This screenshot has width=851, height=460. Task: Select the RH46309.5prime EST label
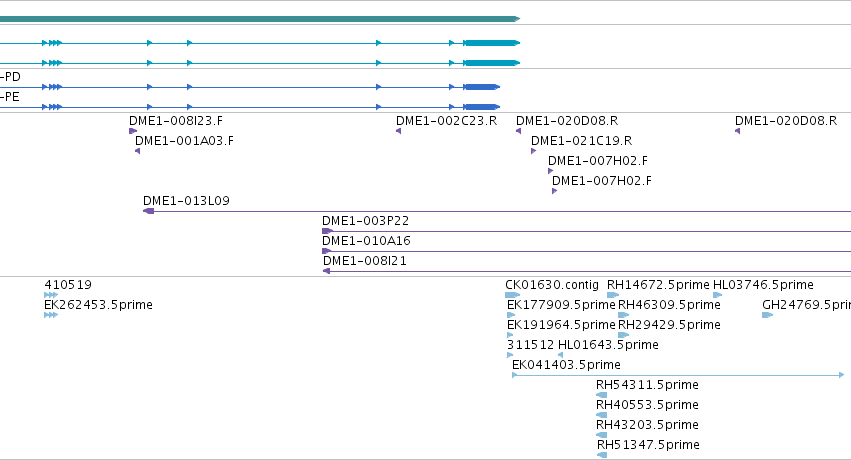[669, 305]
